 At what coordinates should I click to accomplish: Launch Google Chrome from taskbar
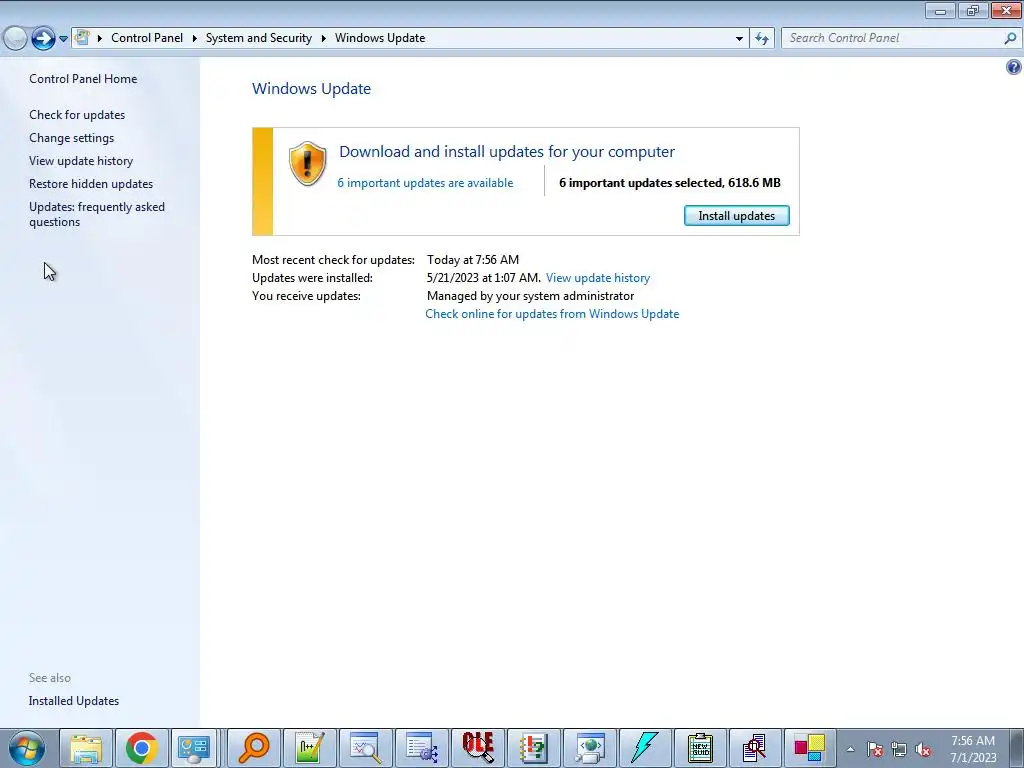pos(142,748)
